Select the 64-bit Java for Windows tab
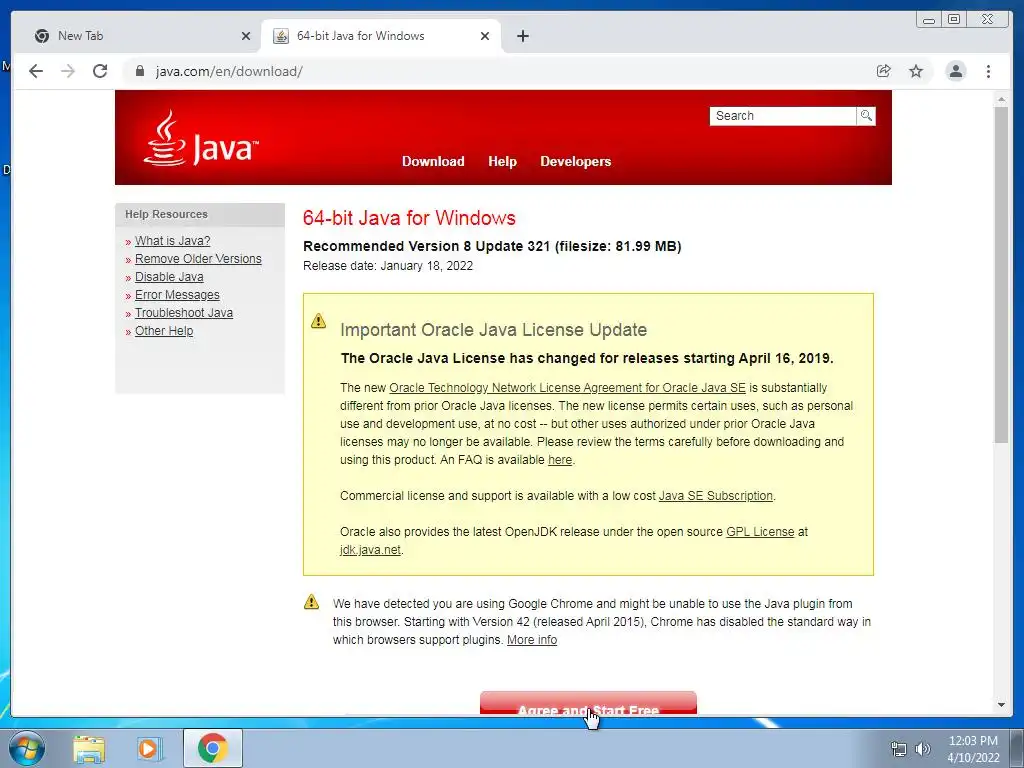The height and width of the screenshot is (768, 1024). (381, 36)
